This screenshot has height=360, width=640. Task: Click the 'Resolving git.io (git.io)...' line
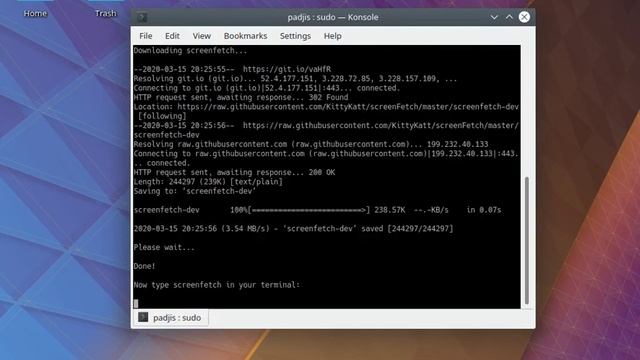pyautogui.click(x=296, y=79)
